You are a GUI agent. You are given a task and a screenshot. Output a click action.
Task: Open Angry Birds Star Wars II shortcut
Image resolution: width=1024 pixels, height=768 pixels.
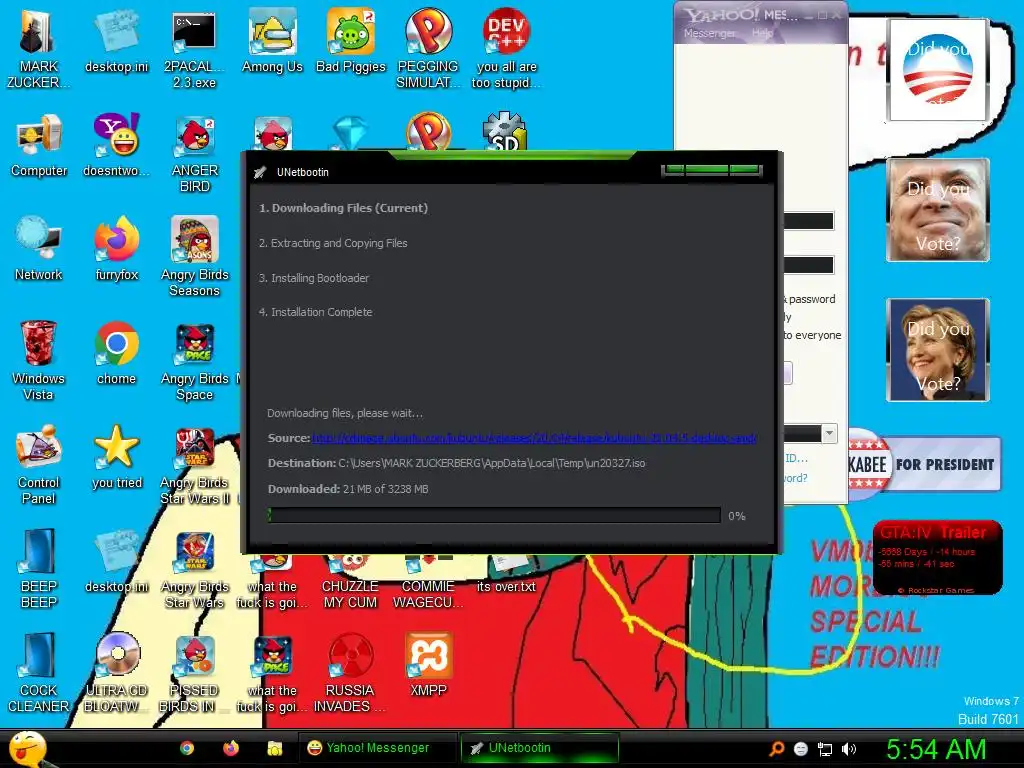pyautogui.click(x=194, y=465)
